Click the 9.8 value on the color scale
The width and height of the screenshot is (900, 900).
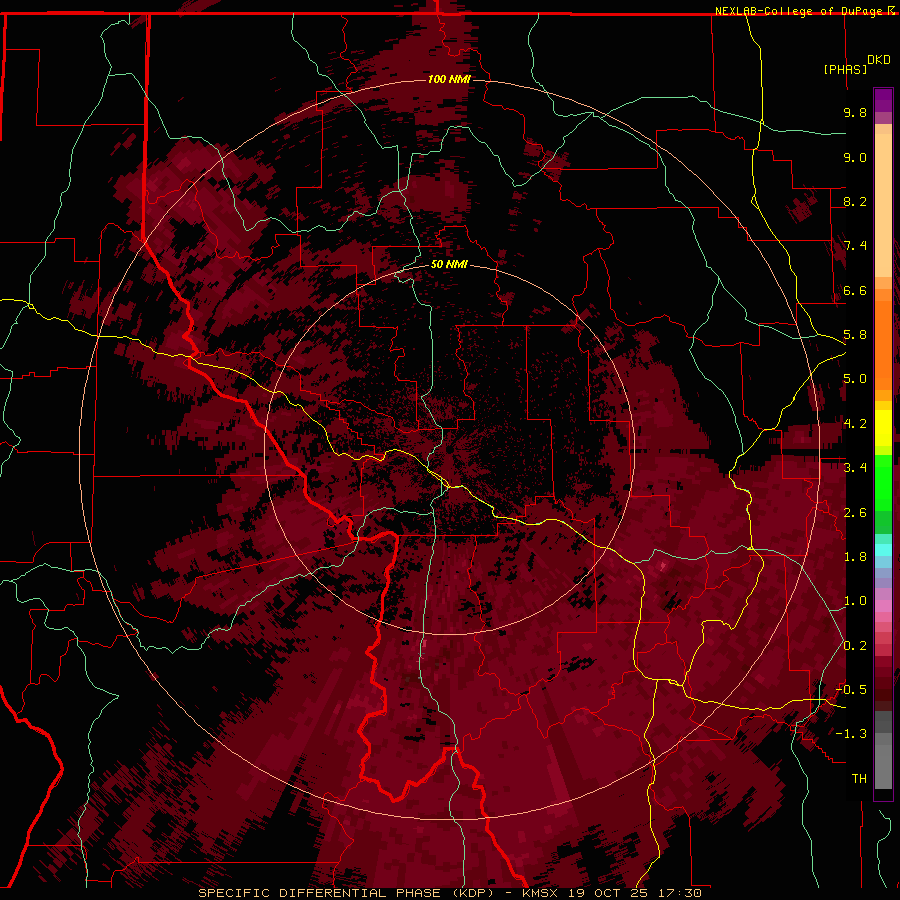click(x=855, y=112)
